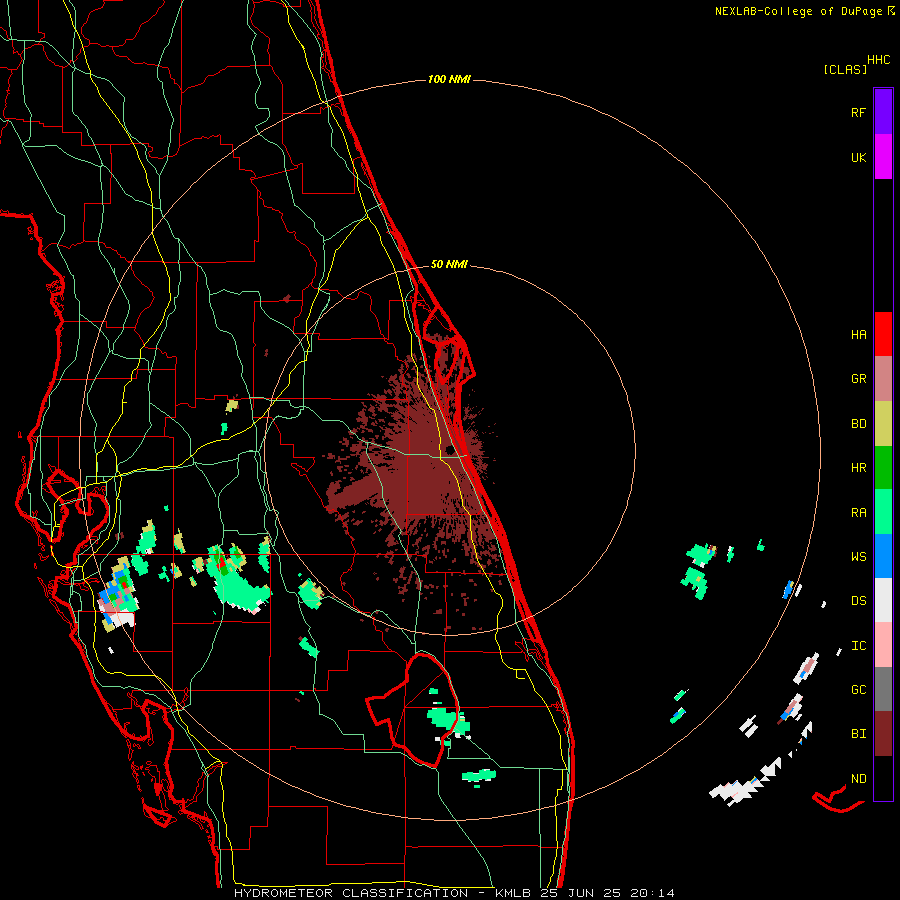Click the HHC product label
This screenshot has width=900, height=900.
point(879,60)
